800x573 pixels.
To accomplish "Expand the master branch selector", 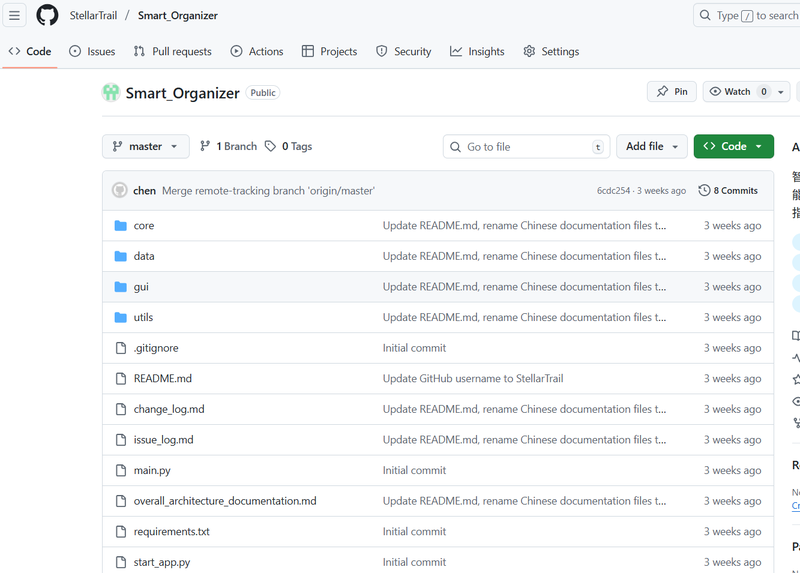I will point(145,146).
